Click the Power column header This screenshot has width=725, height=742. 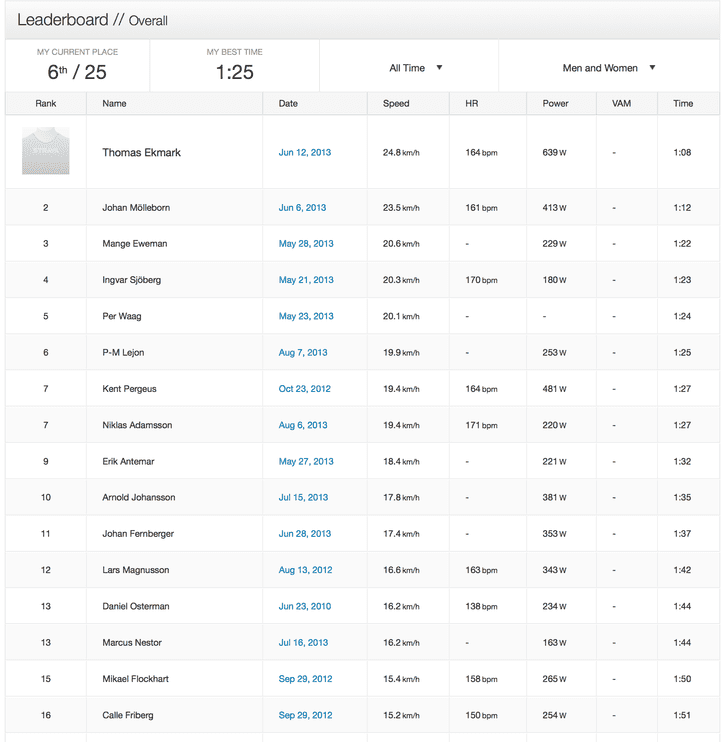[555, 103]
